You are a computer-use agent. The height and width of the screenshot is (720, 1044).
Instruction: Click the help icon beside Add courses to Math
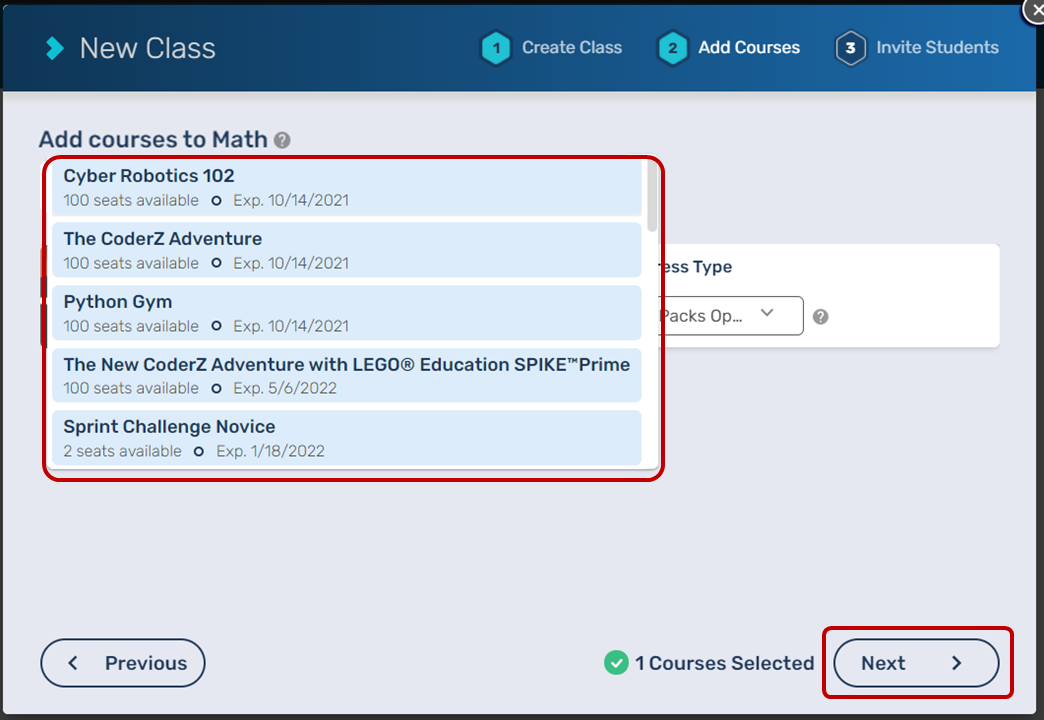[282, 140]
